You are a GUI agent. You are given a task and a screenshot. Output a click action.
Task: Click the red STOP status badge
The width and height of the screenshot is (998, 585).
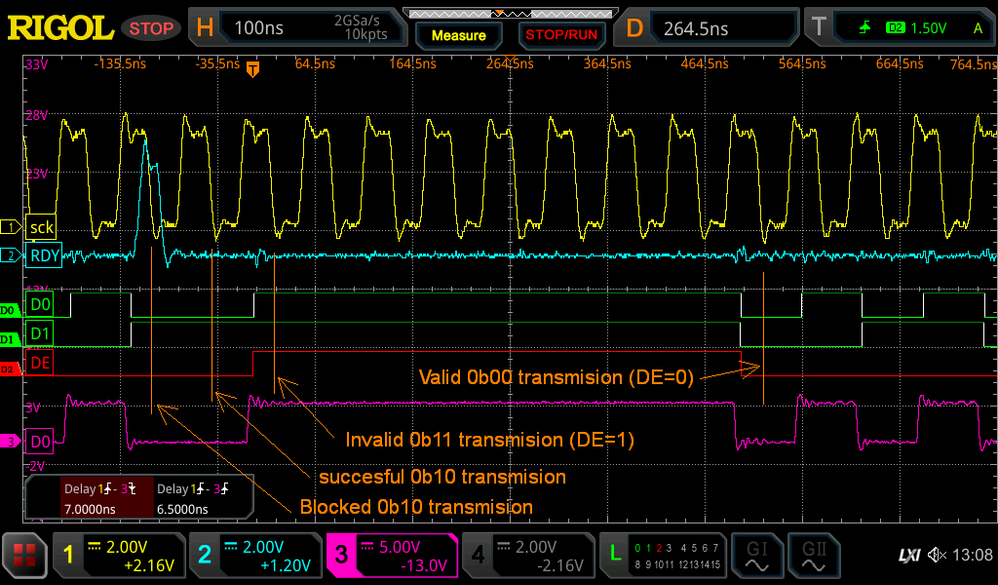pos(151,28)
